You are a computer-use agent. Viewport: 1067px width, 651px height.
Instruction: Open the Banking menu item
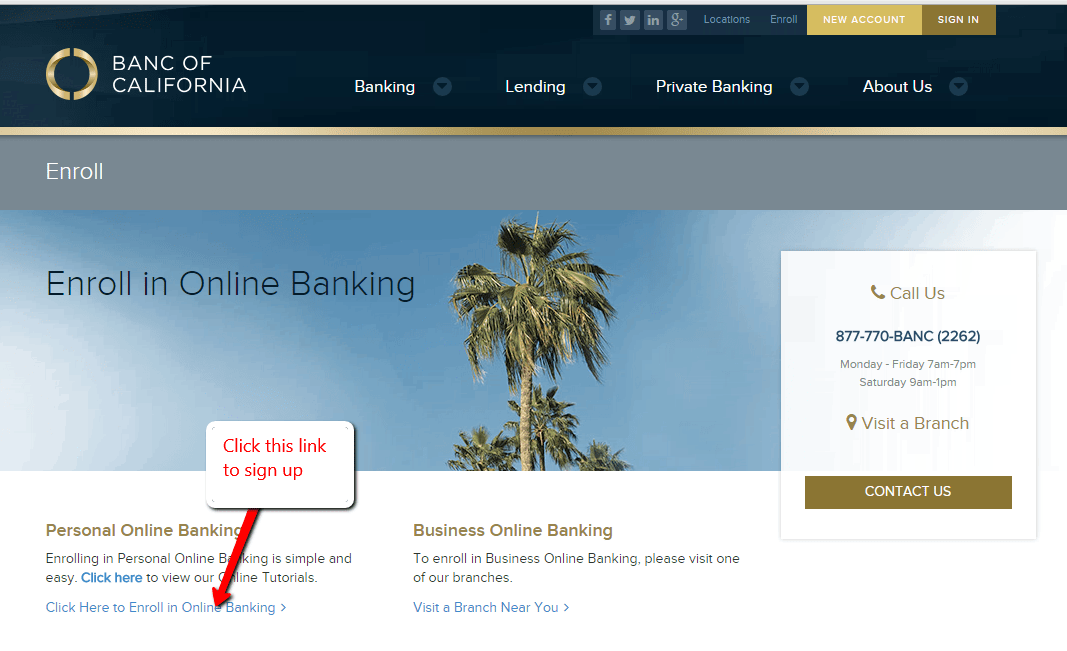[384, 87]
